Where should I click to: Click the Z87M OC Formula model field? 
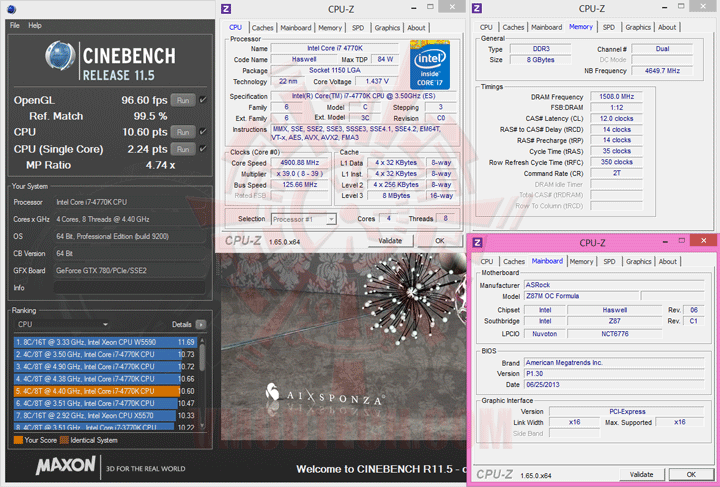(x=580, y=296)
